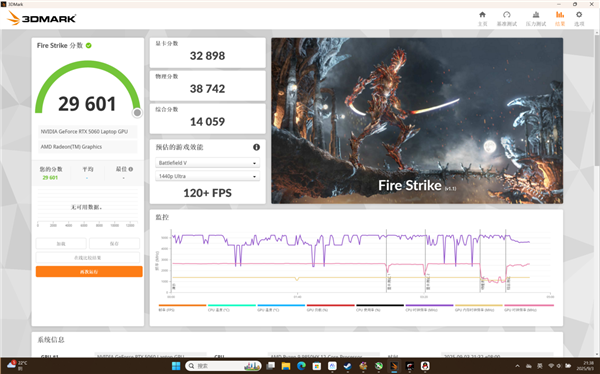Open Steam from the taskbar
Screen dimensions: 600x374
(x=347, y=366)
